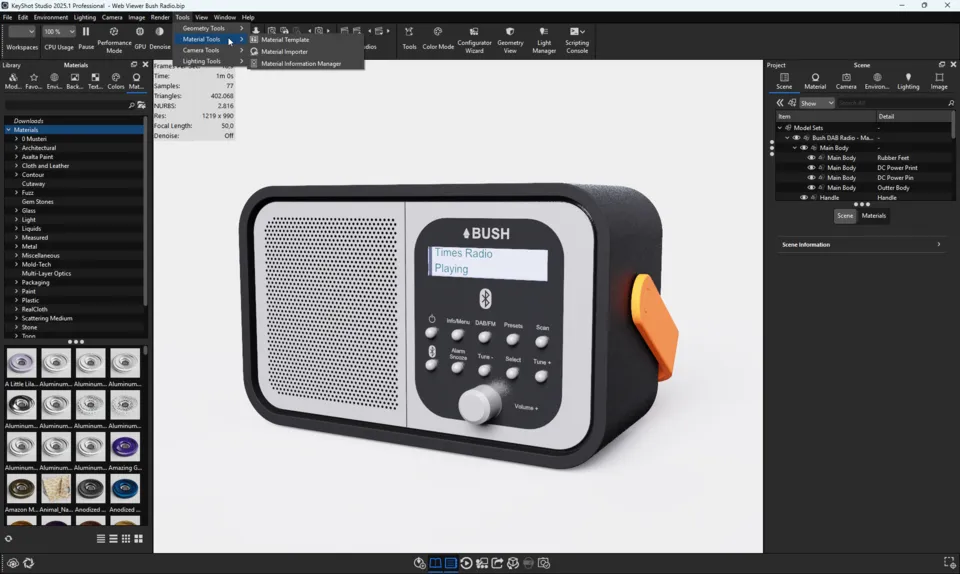Open the Geometry Tools submenu

[x=210, y=28]
